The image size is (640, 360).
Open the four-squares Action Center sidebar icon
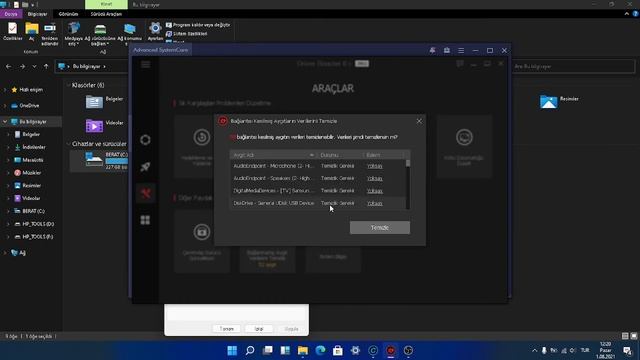tap(145, 220)
